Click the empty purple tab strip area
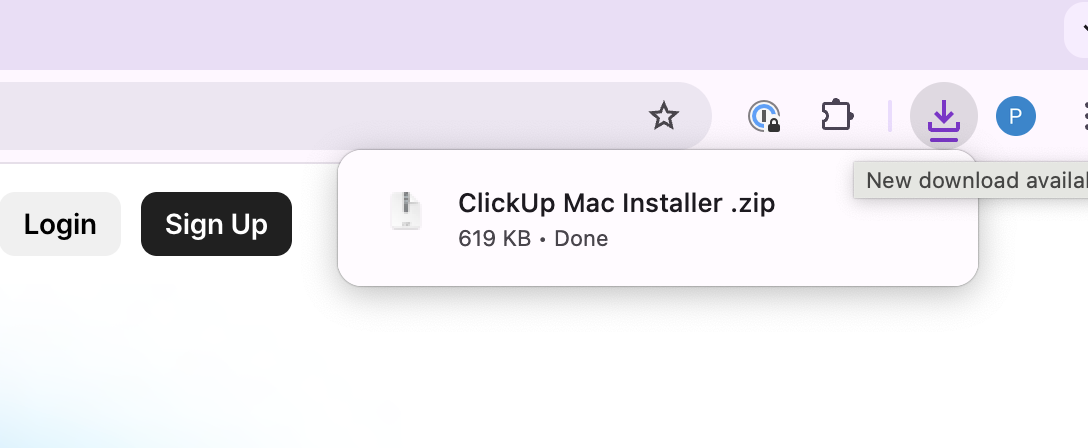Viewport: 1088px width, 448px height. pos(500,34)
